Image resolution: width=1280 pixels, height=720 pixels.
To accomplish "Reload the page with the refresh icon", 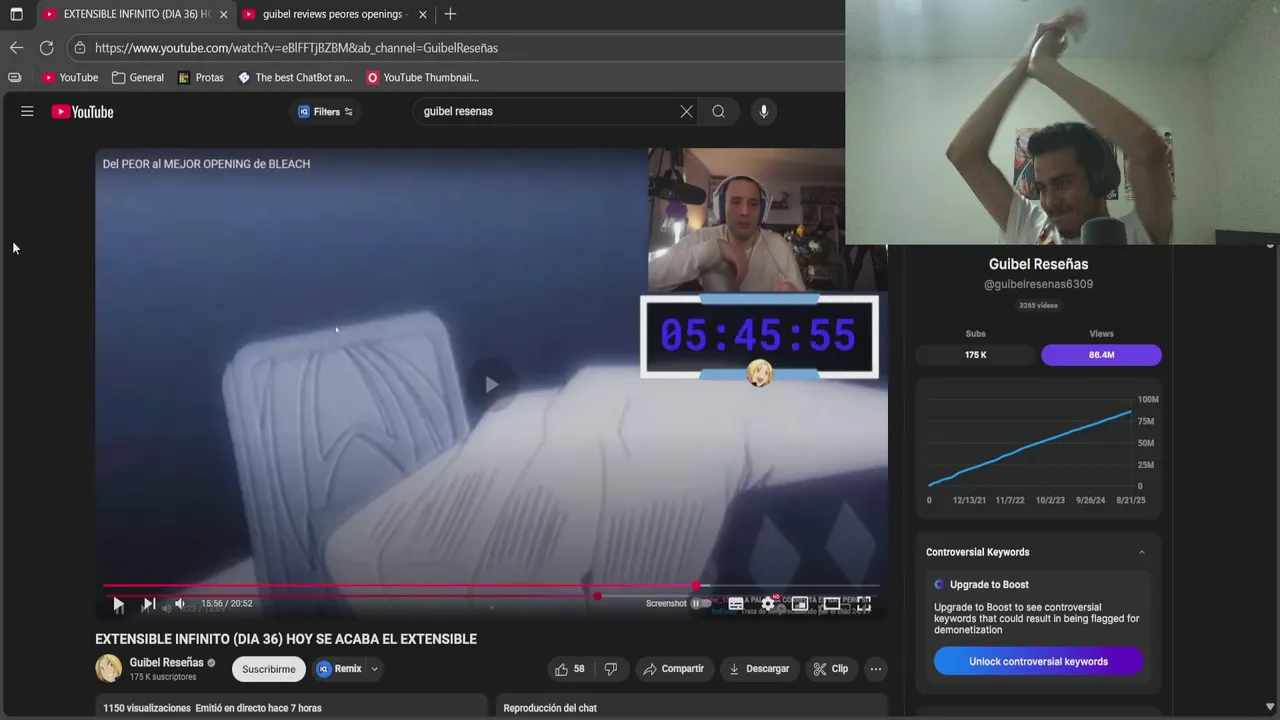I will pyautogui.click(x=46, y=47).
